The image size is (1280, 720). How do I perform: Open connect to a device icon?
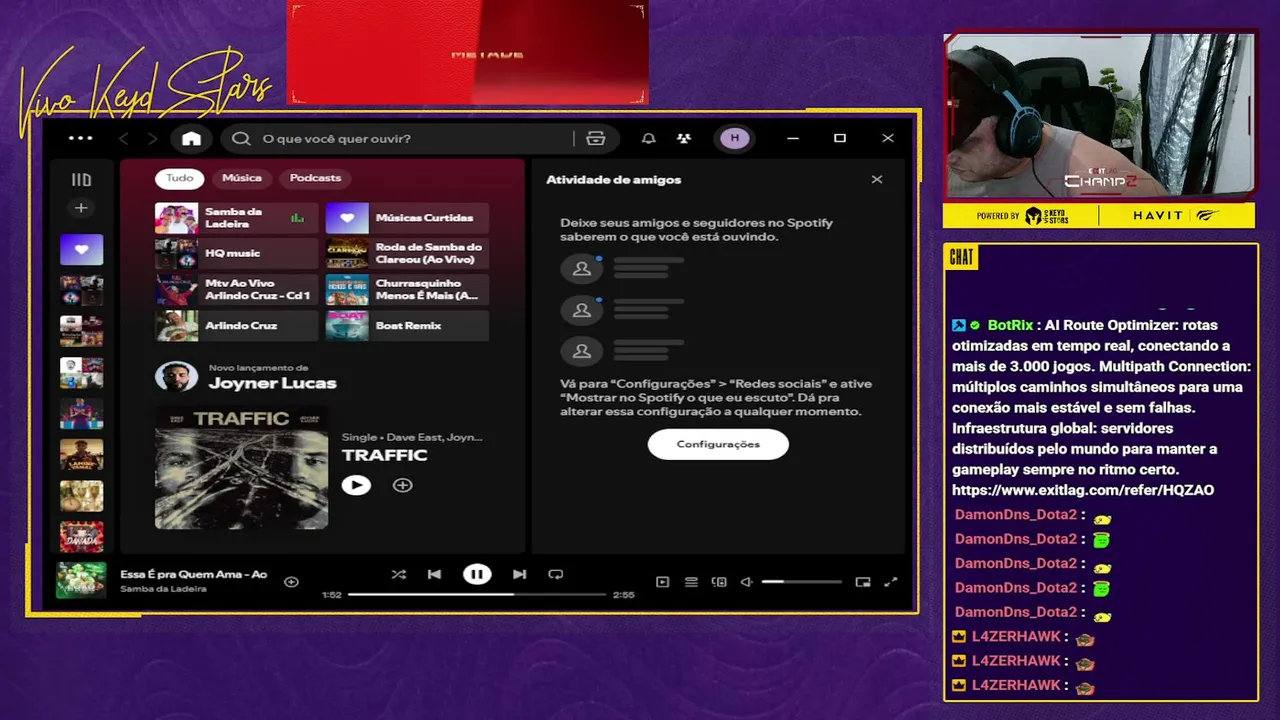(719, 582)
